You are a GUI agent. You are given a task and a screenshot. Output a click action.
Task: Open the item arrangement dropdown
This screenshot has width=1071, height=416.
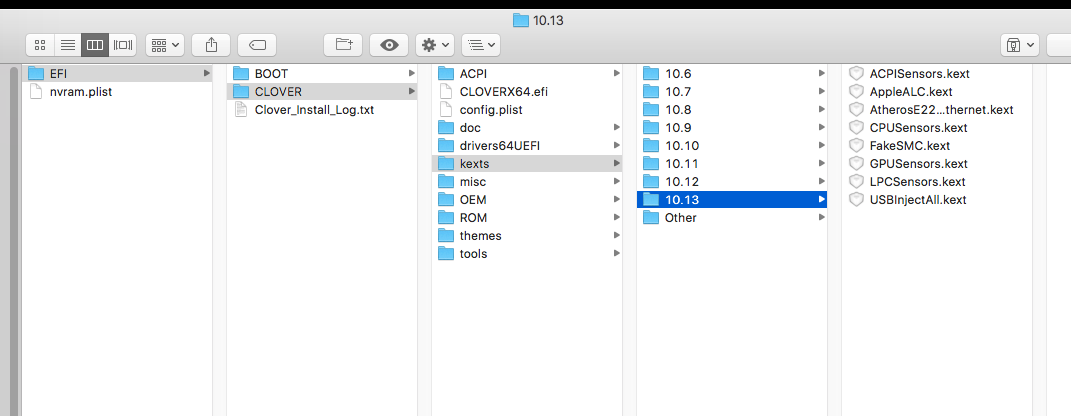coord(165,45)
